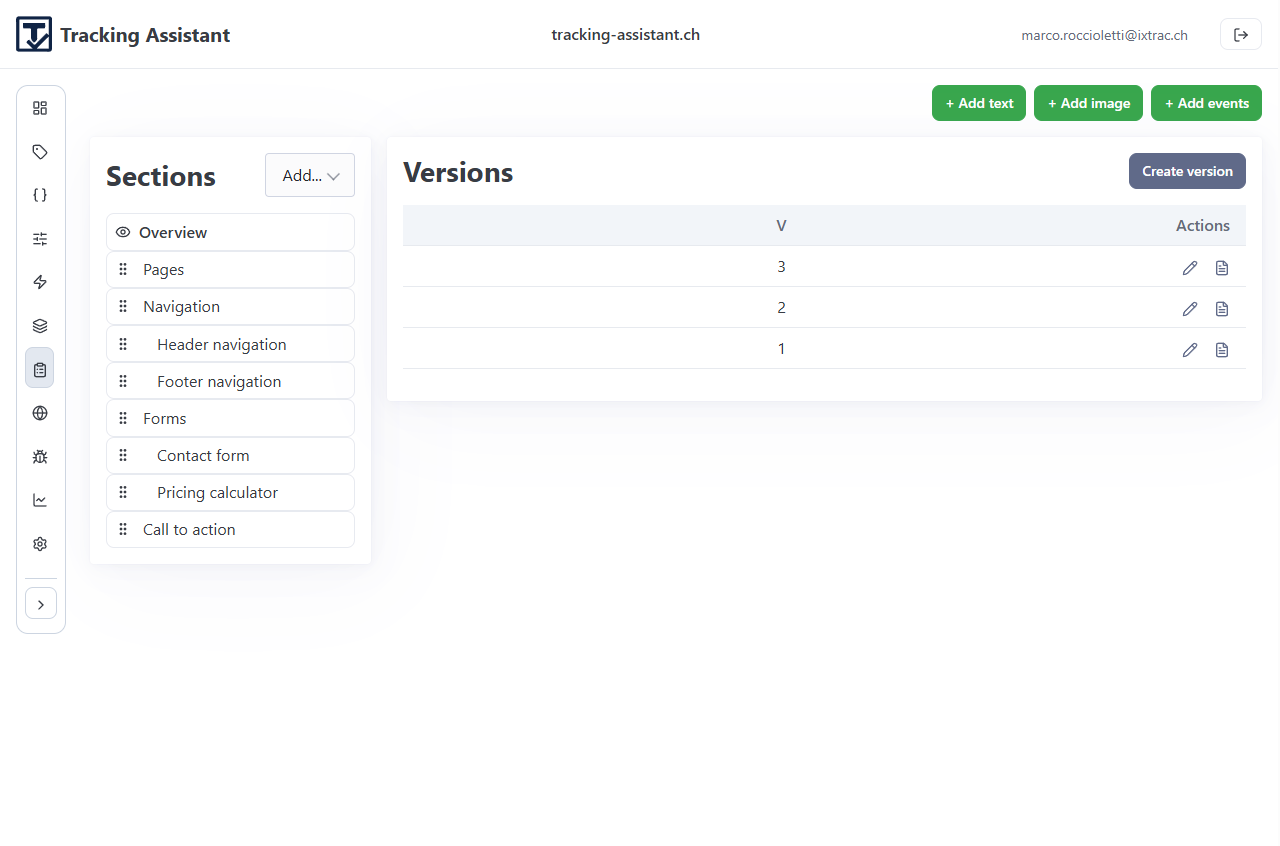
Task: Open the settings gear icon in sidebar
Action: tap(40, 544)
